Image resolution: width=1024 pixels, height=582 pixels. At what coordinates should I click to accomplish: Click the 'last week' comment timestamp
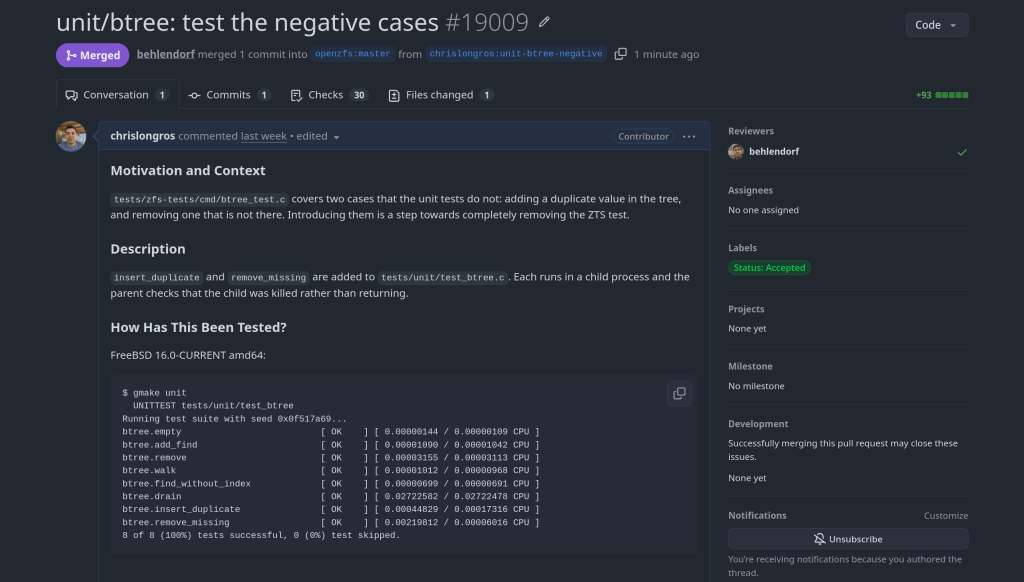pyautogui.click(x=264, y=136)
